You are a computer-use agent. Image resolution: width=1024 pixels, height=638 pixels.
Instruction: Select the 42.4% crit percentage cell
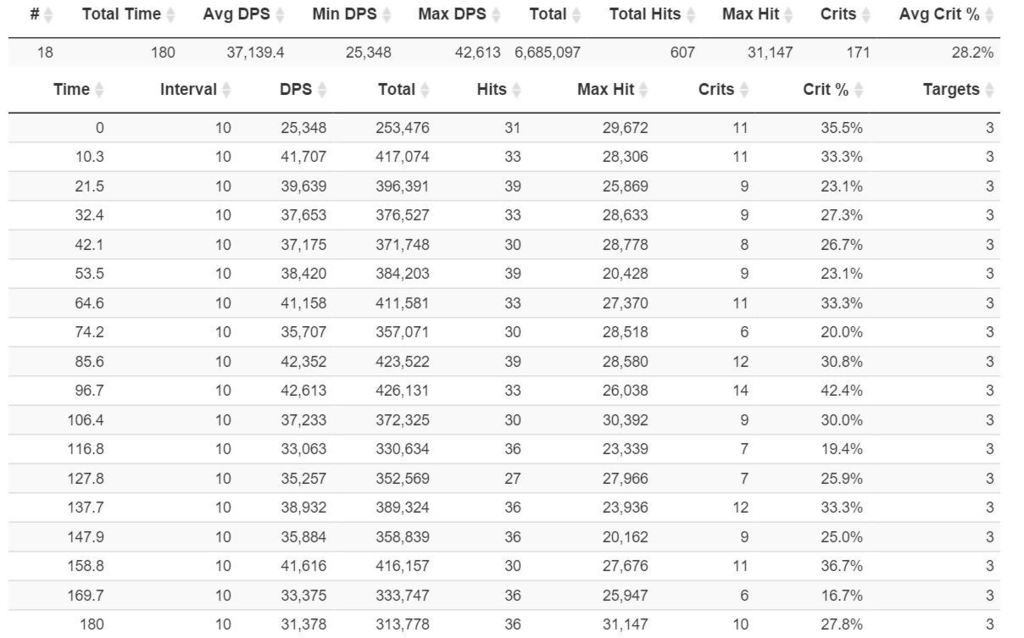click(842, 391)
